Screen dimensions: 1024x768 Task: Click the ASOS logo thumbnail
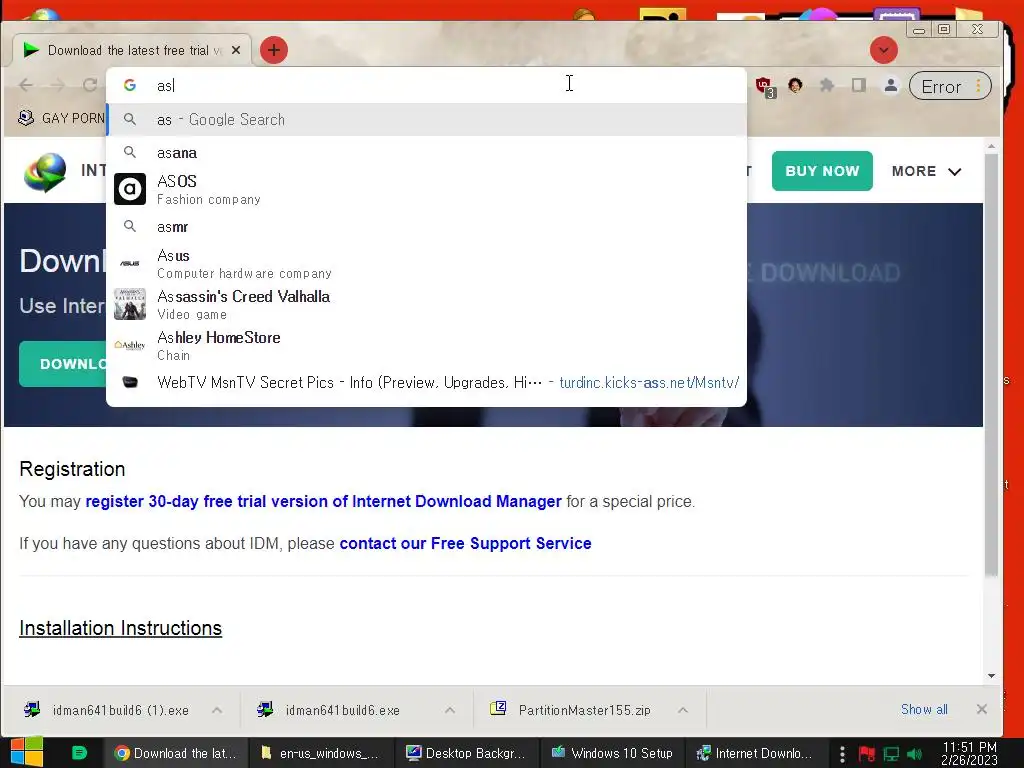point(130,189)
